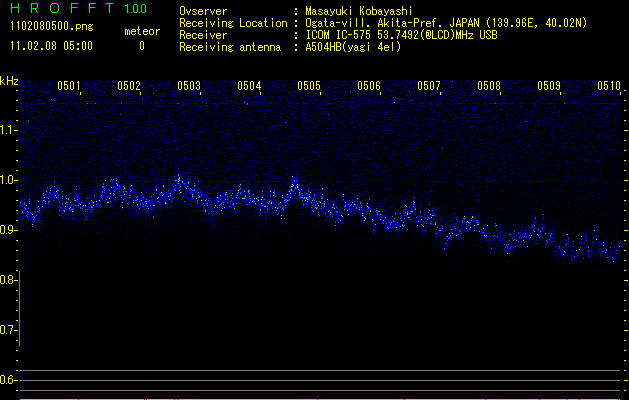
Task: Click the HROFFT program title text
Action: click(61, 9)
